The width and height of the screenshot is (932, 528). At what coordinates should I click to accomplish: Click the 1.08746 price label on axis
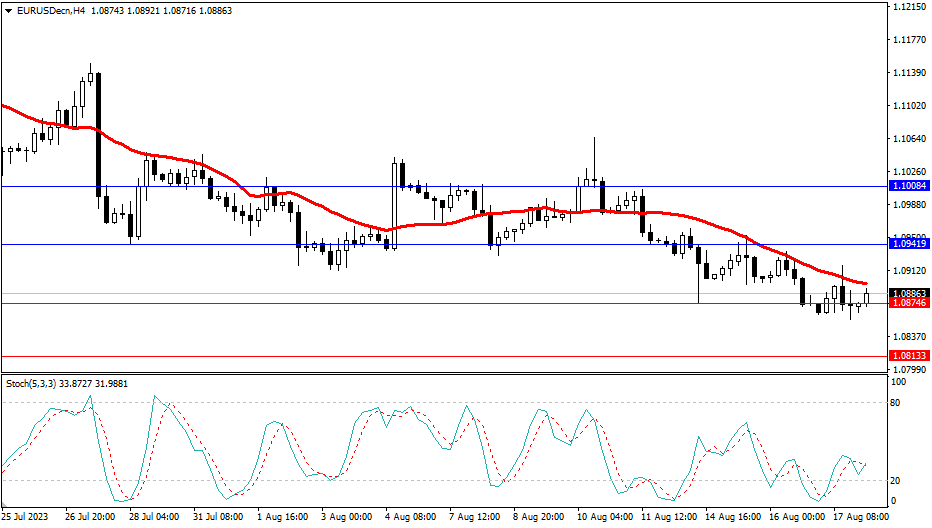(x=909, y=303)
